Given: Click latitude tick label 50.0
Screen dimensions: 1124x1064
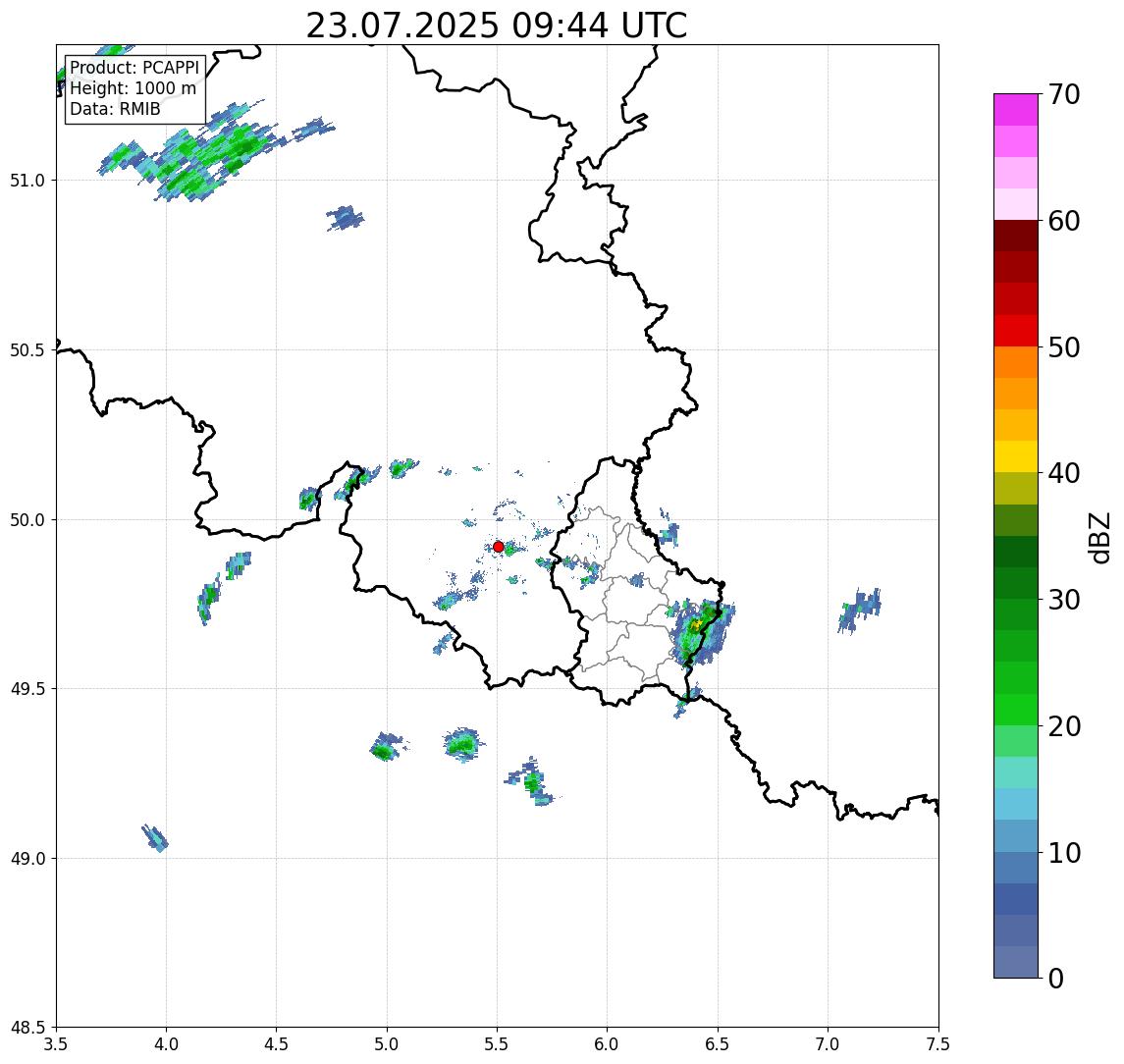Looking at the screenshot, I should point(27,520).
